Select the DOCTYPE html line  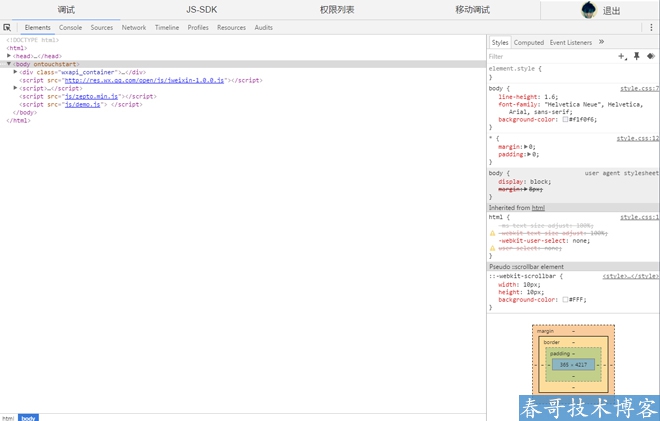[x=32, y=40]
